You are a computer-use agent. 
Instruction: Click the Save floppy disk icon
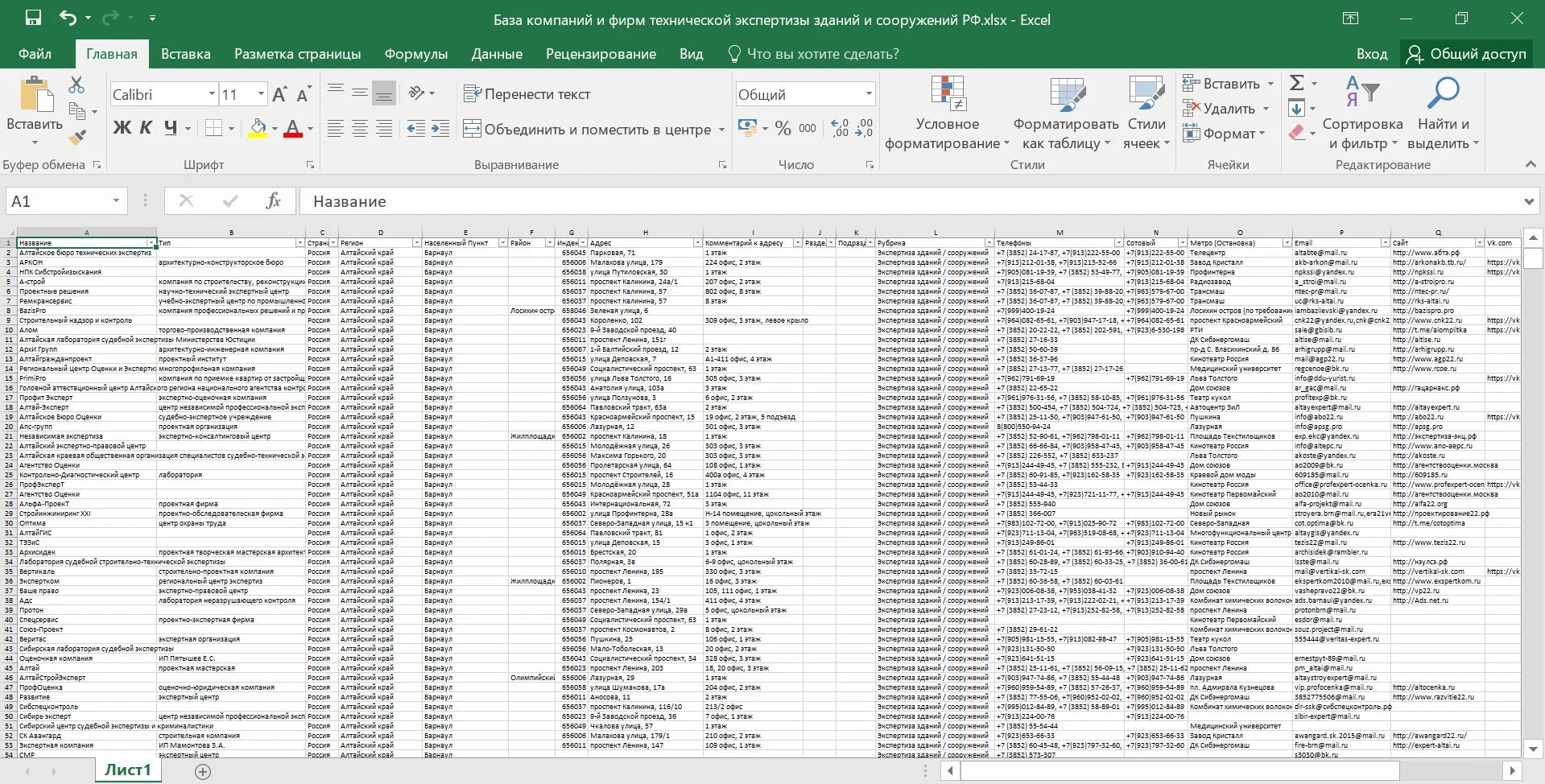point(34,19)
